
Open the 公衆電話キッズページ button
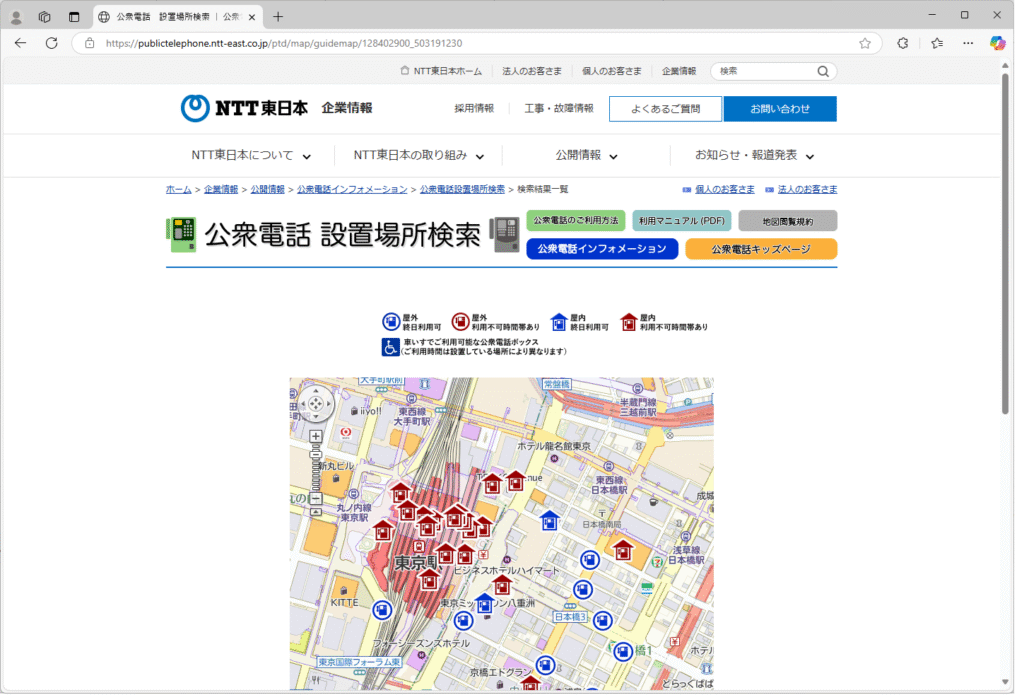(x=761, y=249)
